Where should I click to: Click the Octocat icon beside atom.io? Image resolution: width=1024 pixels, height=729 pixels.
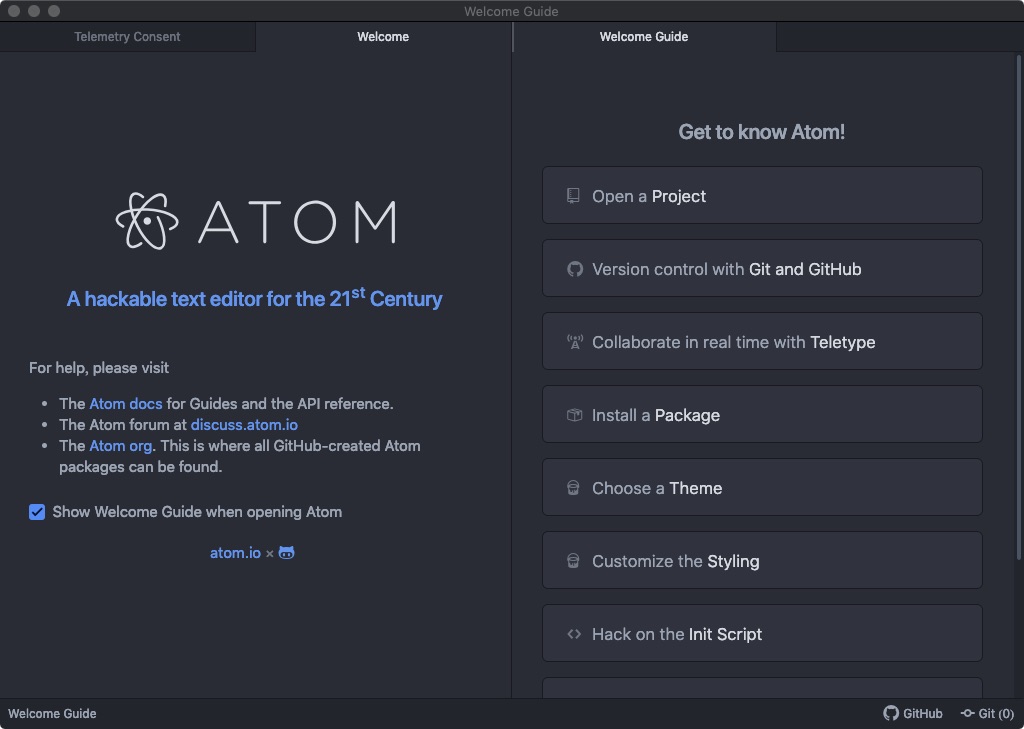pos(287,553)
